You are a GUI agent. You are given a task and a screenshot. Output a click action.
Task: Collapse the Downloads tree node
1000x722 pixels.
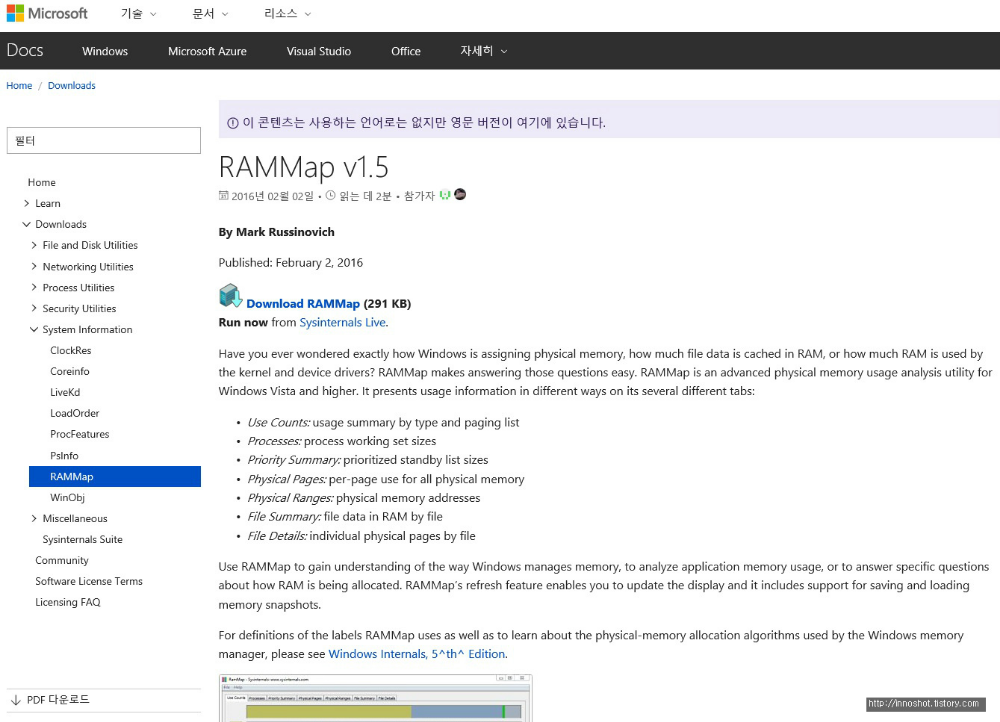[27, 225]
